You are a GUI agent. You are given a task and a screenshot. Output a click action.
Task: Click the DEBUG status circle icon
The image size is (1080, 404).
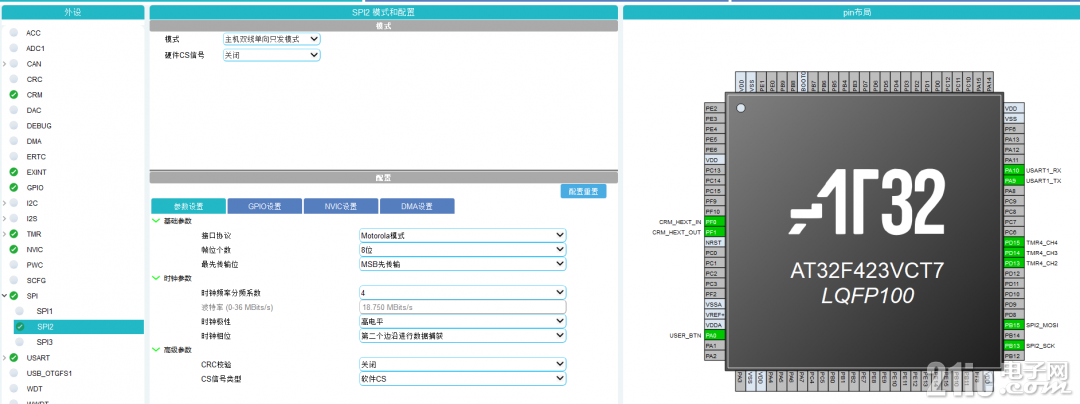(14, 125)
